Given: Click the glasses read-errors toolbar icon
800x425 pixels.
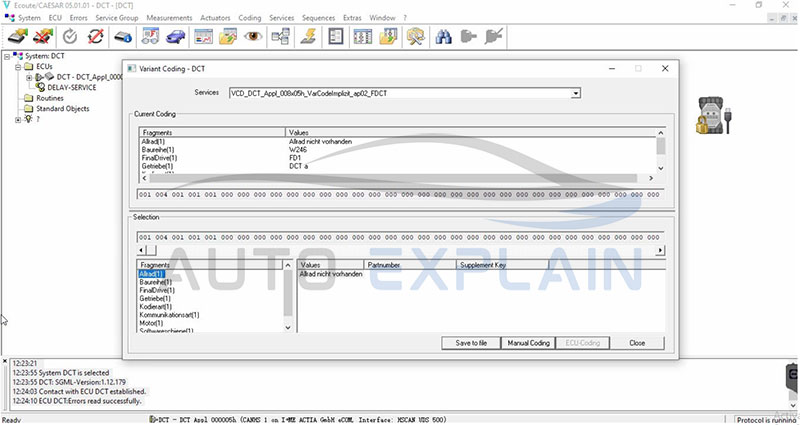Looking at the screenshot, I should click(x=150, y=37).
